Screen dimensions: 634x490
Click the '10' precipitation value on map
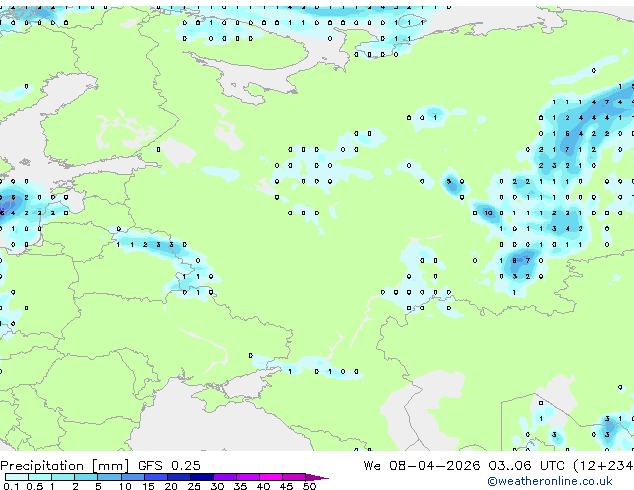click(488, 213)
